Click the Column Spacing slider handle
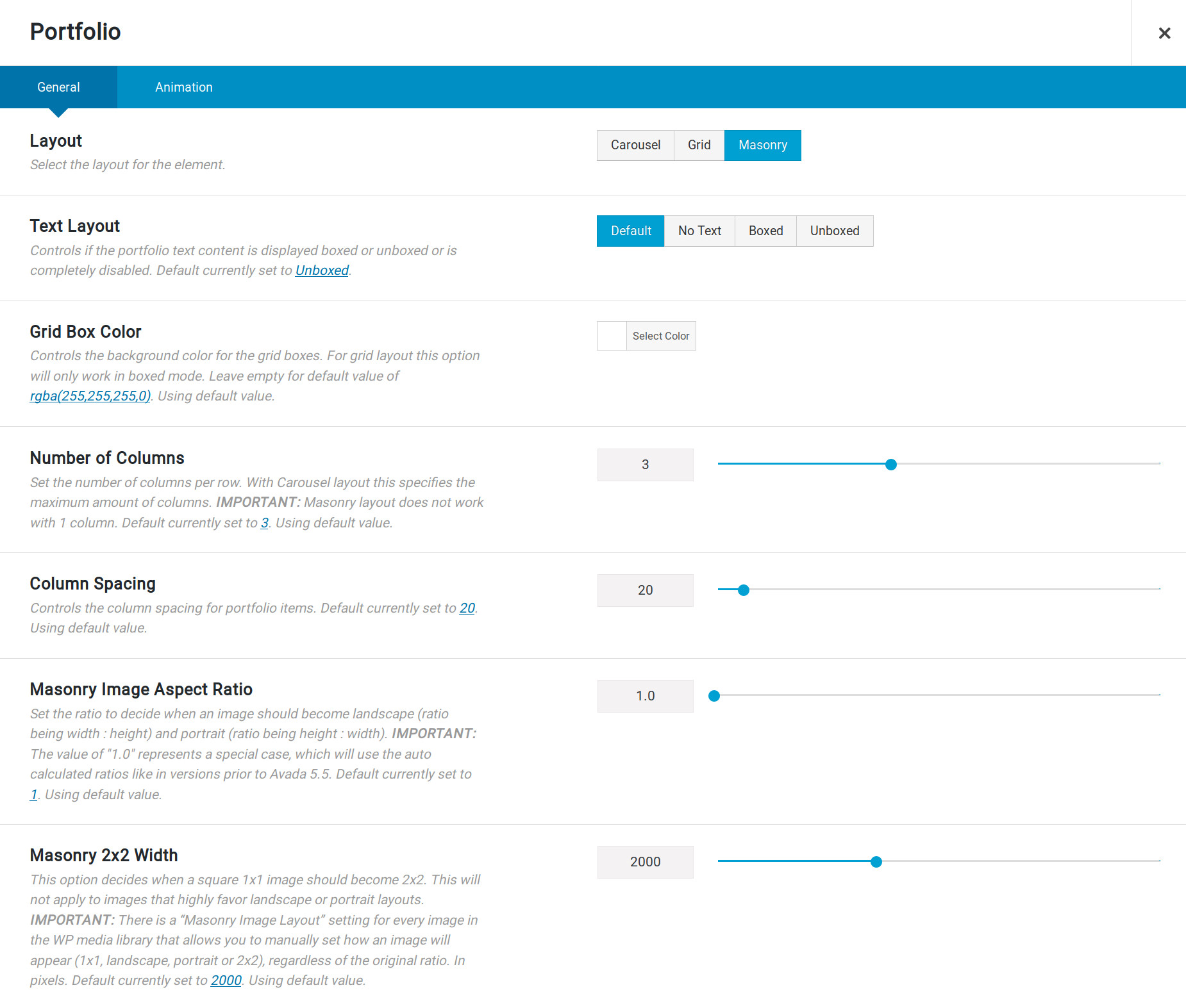1186x1008 pixels. tap(743, 590)
